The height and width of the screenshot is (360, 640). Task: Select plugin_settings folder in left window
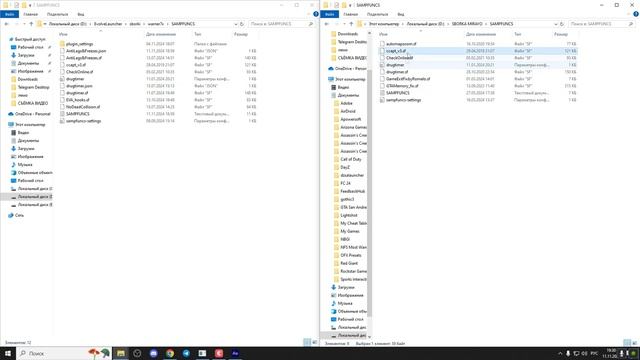coord(79,44)
